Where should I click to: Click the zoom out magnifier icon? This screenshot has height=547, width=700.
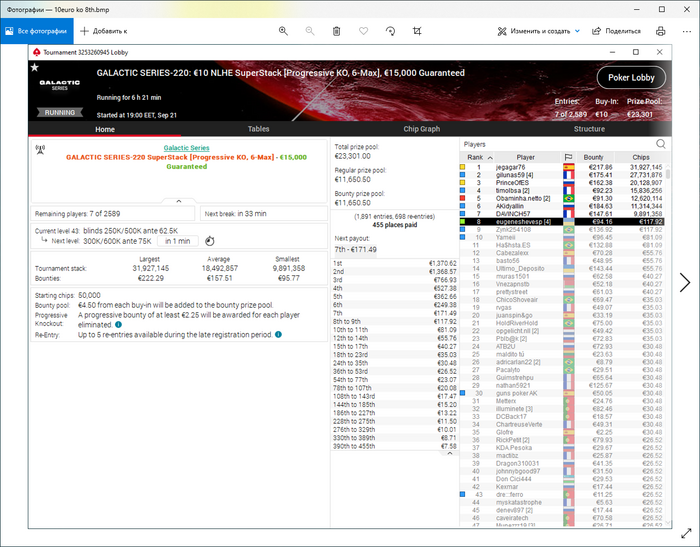tap(310, 31)
